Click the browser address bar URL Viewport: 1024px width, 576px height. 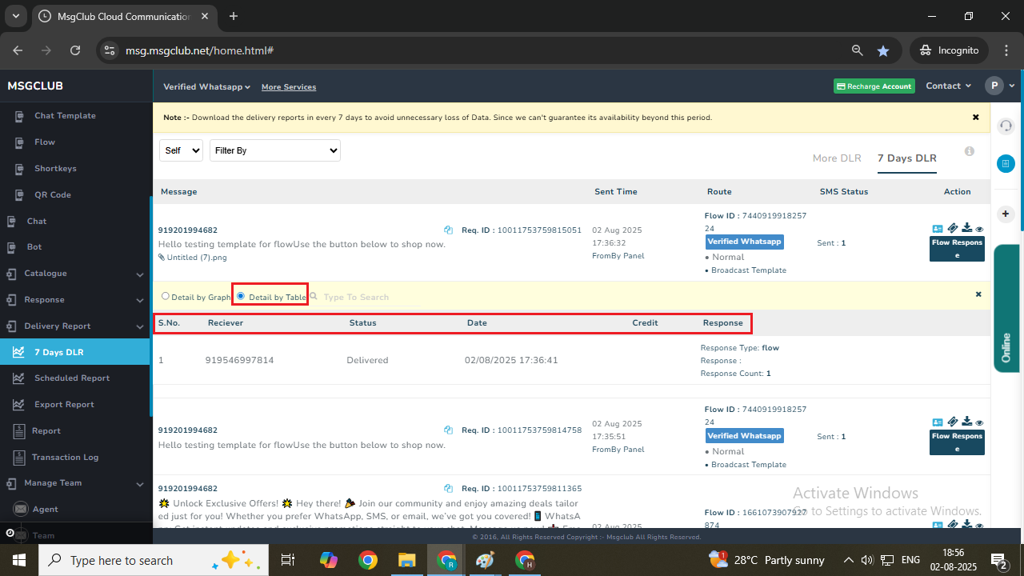[x=199, y=50]
